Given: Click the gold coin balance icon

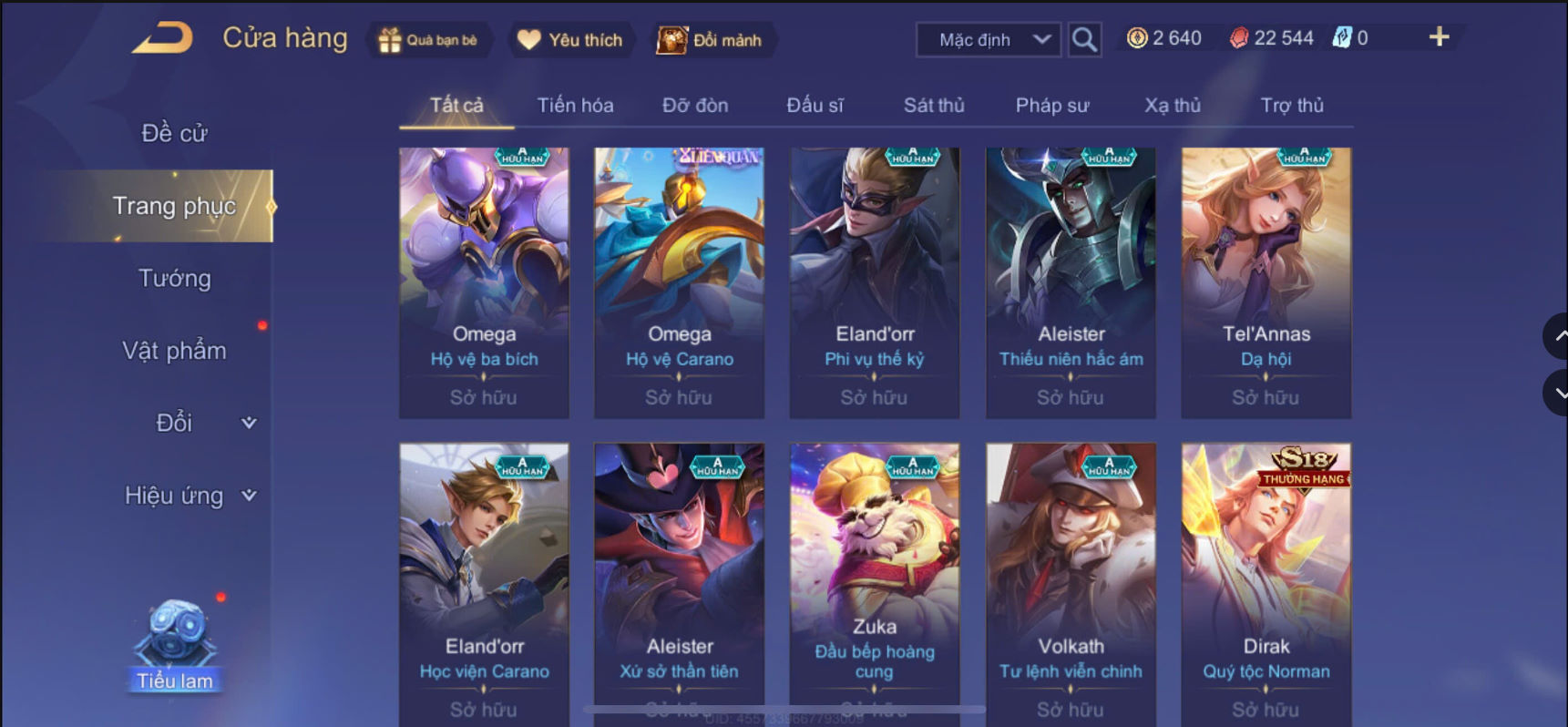Looking at the screenshot, I should click(1137, 38).
